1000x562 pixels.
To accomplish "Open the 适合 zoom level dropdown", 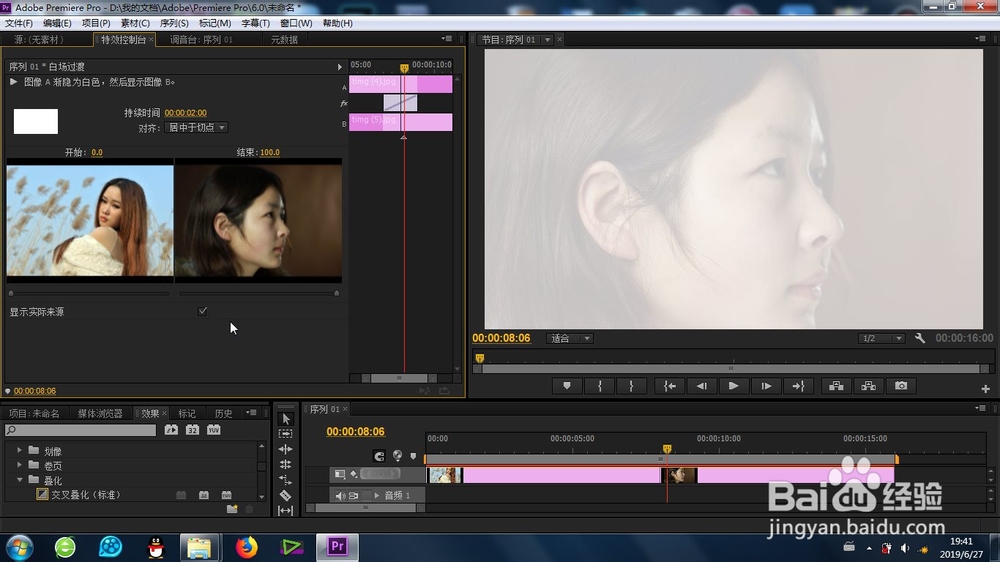I will (x=570, y=338).
